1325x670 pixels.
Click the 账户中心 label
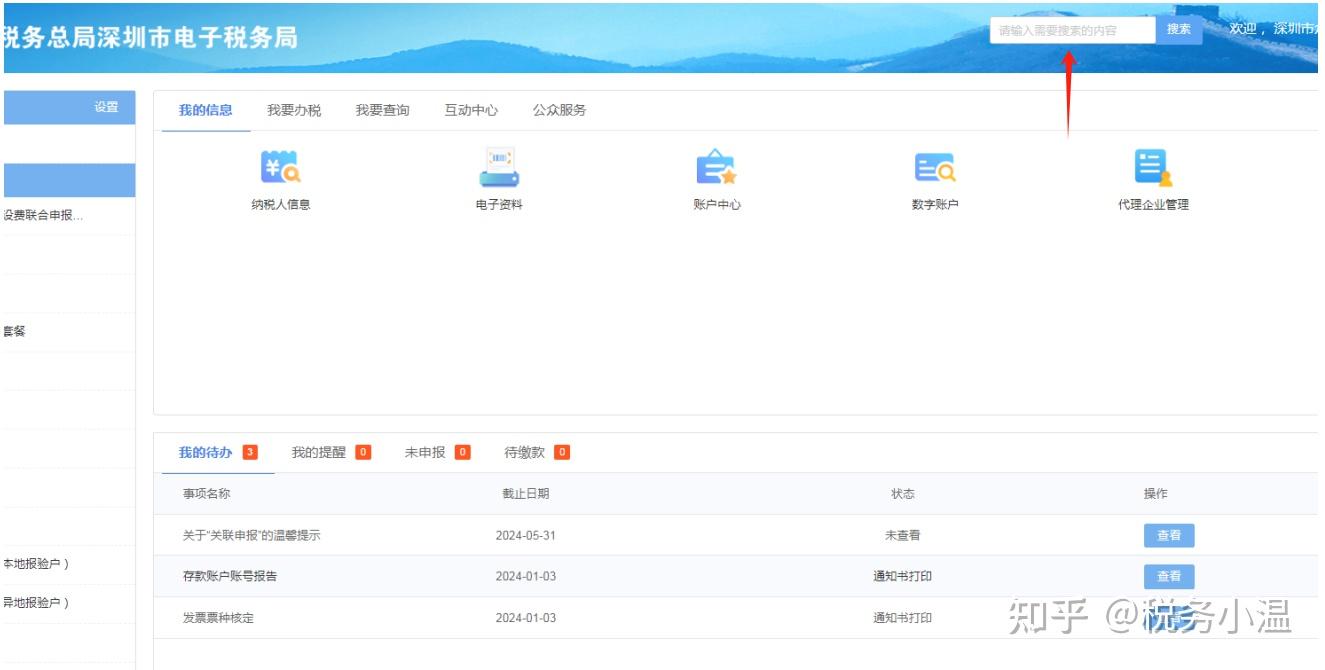[x=717, y=204]
